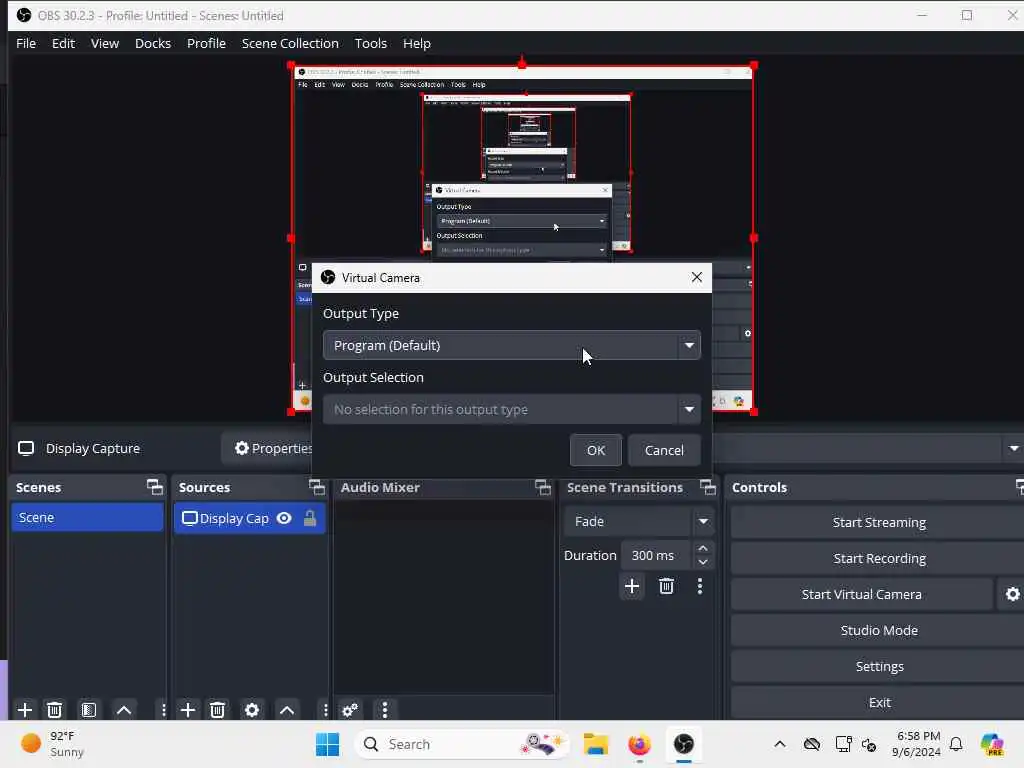Add a scene transition with plus icon

(x=632, y=586)
